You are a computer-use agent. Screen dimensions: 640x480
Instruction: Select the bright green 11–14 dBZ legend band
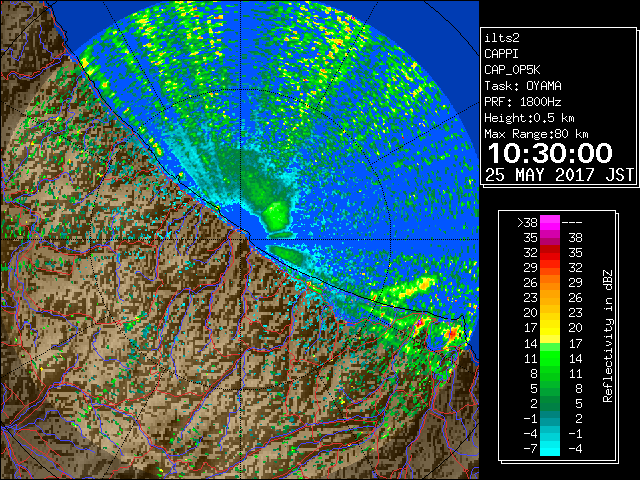pyautogui.click(x=550, y=358)
